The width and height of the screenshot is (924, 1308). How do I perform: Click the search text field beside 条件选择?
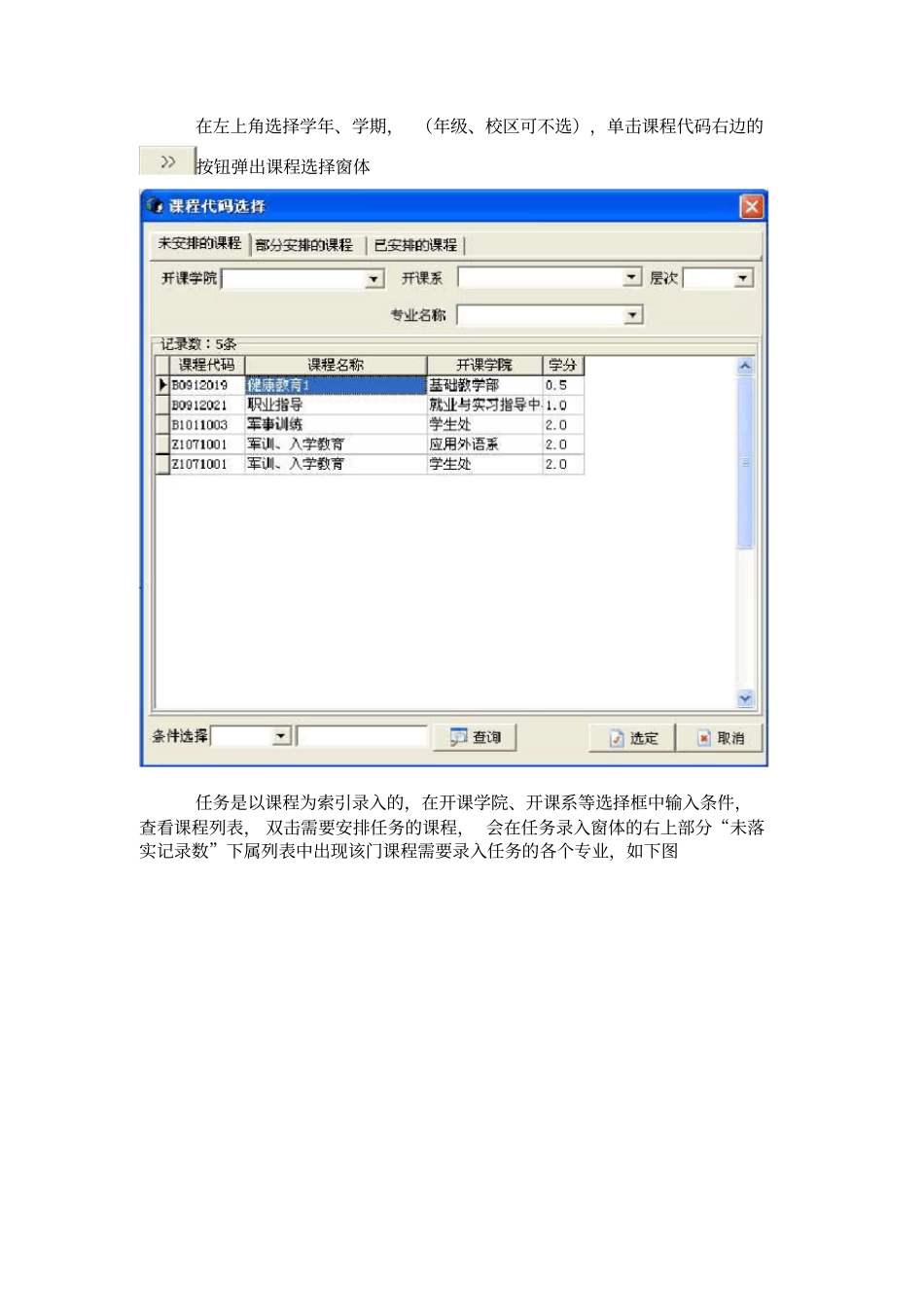coord(362,736)
